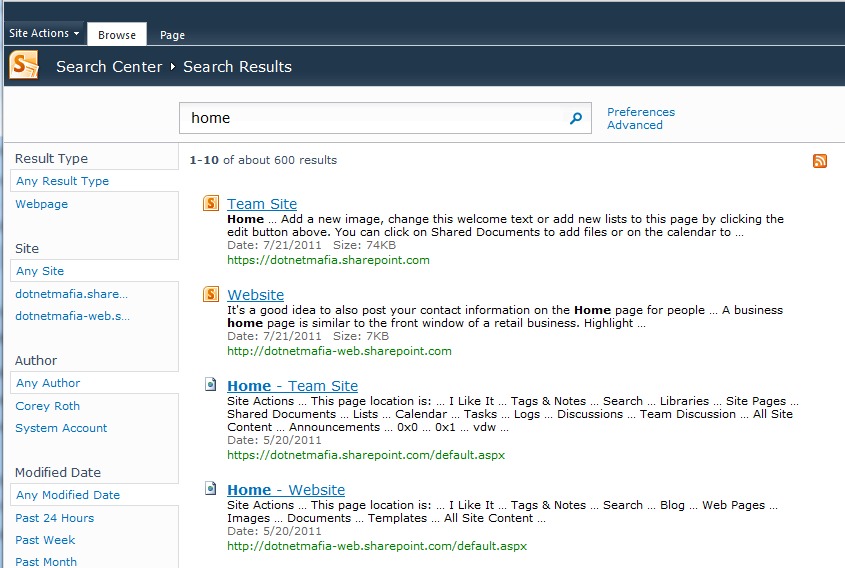
Task: Open the Team Site result title
Action: point(262,204)
